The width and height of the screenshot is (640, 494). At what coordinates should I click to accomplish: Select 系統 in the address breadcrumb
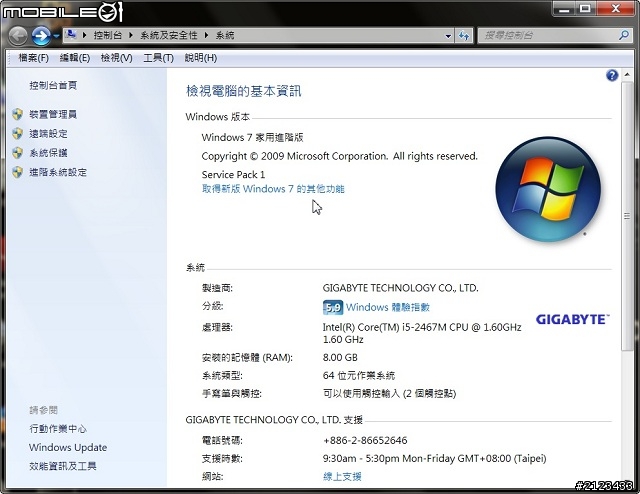pyautogui.click(x=225, y=36)
